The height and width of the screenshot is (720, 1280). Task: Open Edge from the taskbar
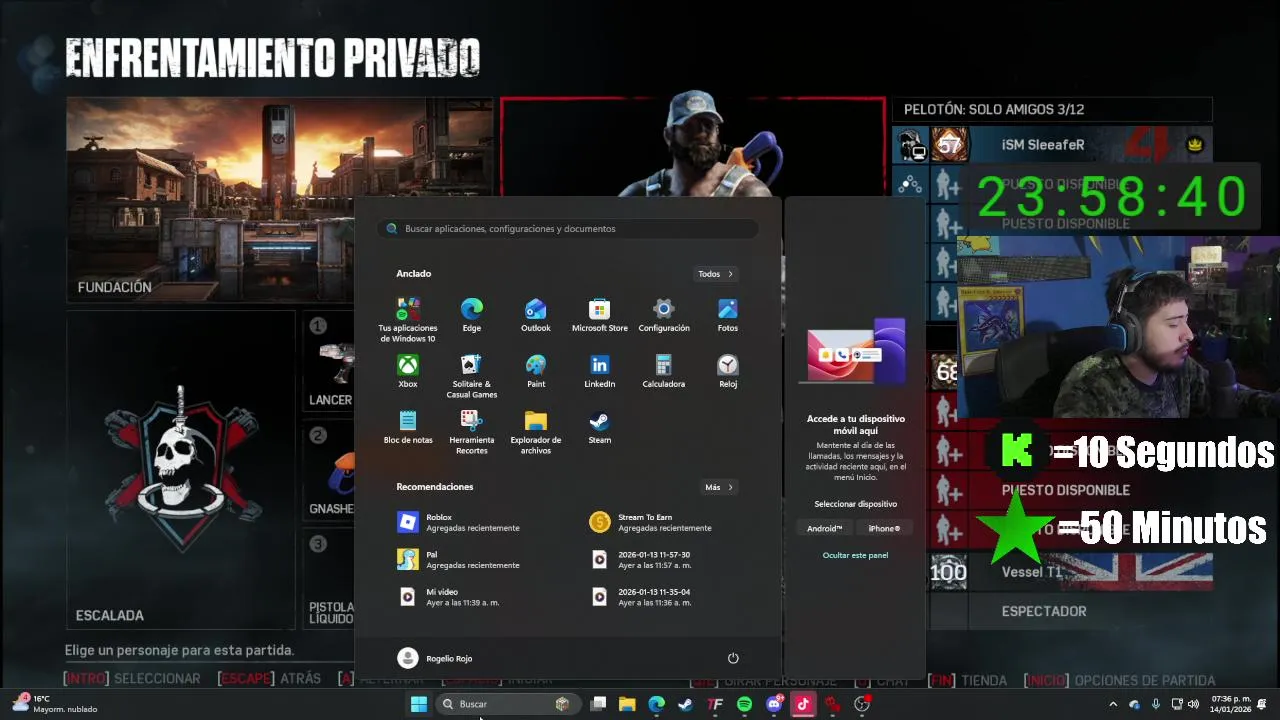656,704
